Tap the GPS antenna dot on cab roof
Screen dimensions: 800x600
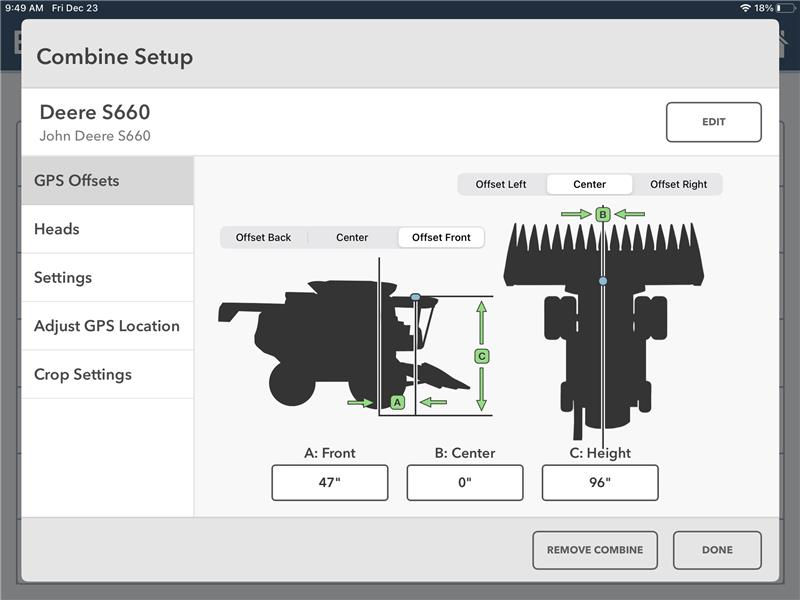(x=415, y=297)
